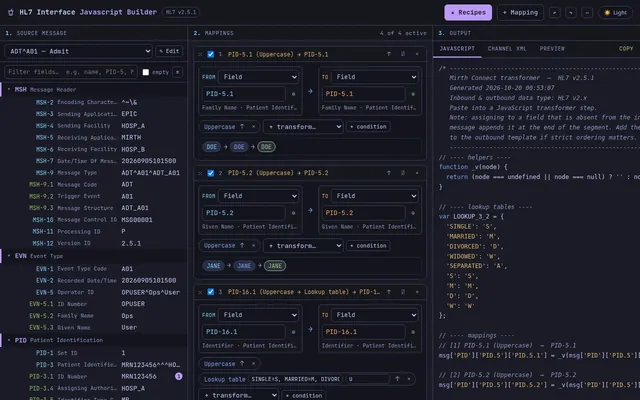Viewport: 640px width, 400px height.
Task: Disable mapping 1 PID-5.1 checkbox
Action: click(x=211, y=54)
